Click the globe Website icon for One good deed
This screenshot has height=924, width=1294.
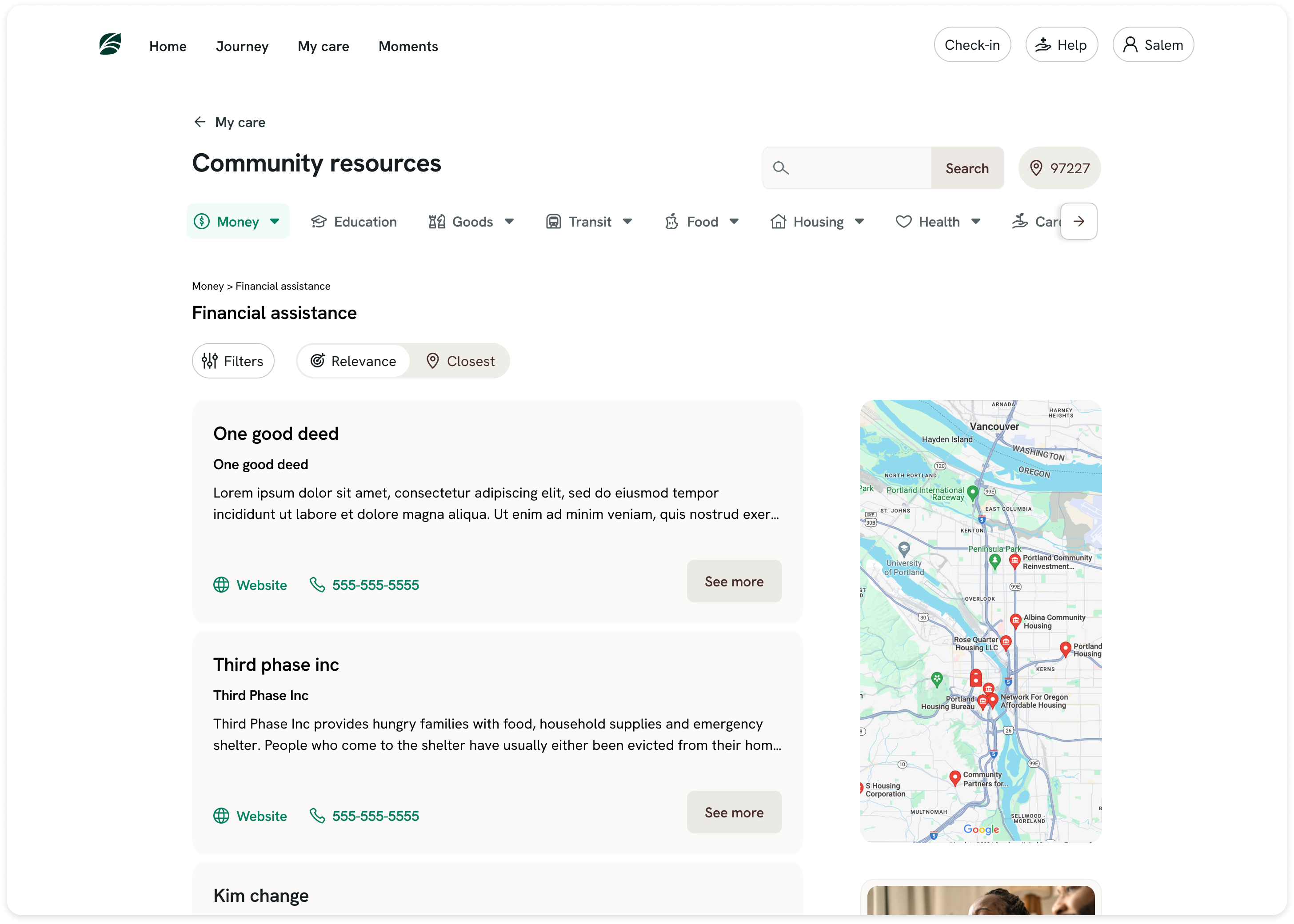(x=221, y=584)
